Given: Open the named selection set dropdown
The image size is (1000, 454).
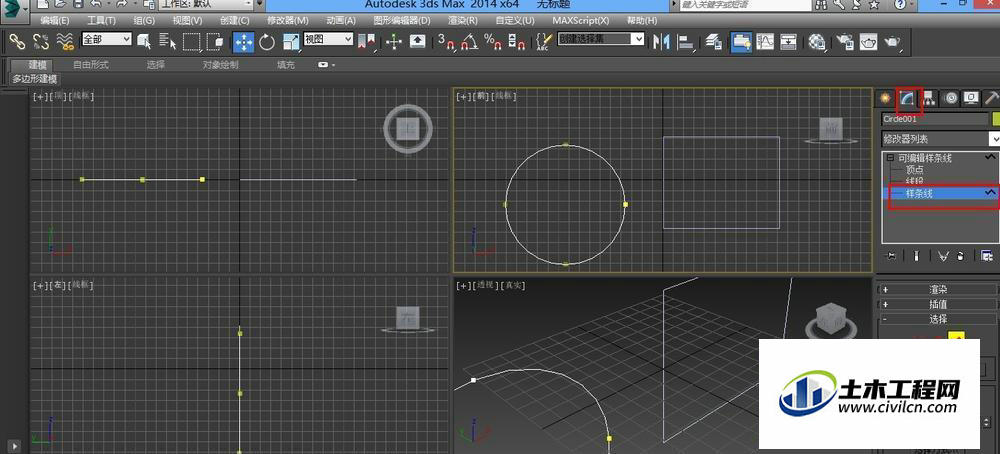Looking at the screenshot, I should [601, 39].
